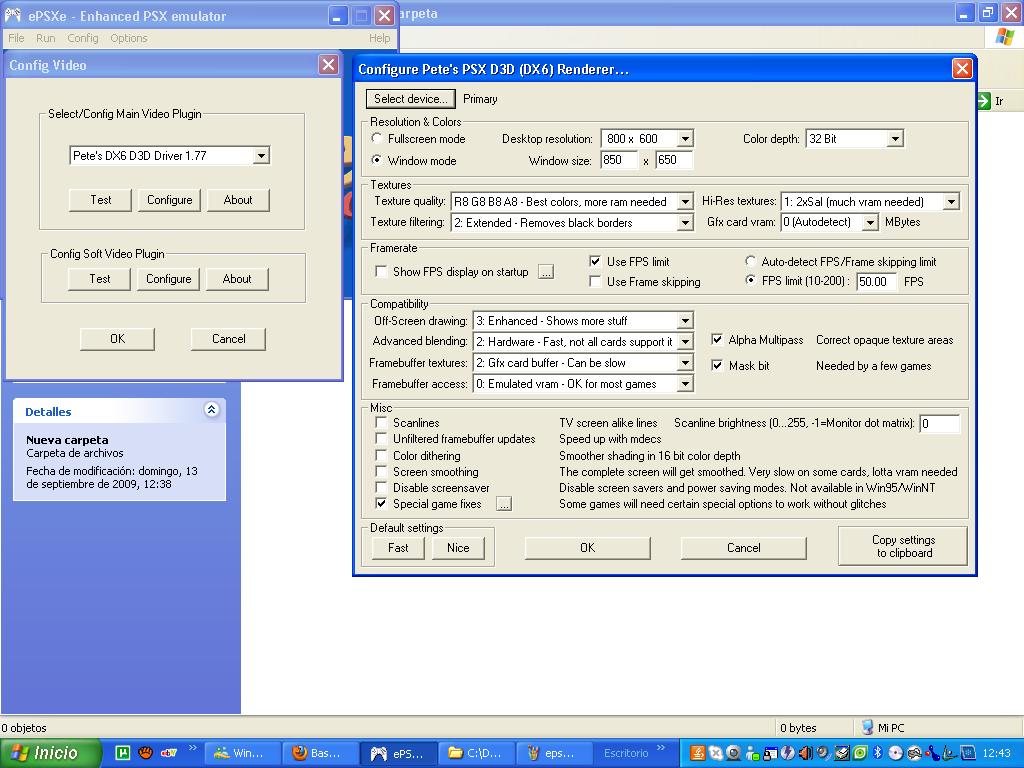Click the Inicio start button

click(x=51, y=753)
